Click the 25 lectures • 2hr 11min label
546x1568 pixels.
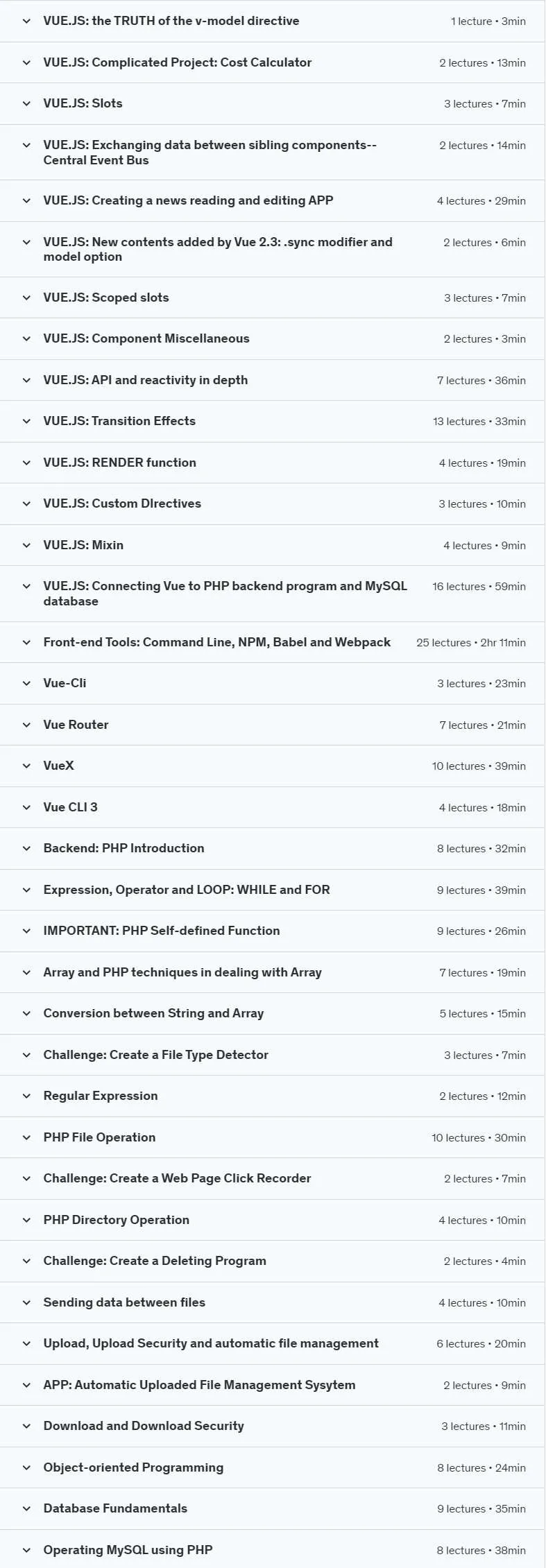(x=471, y=643)
